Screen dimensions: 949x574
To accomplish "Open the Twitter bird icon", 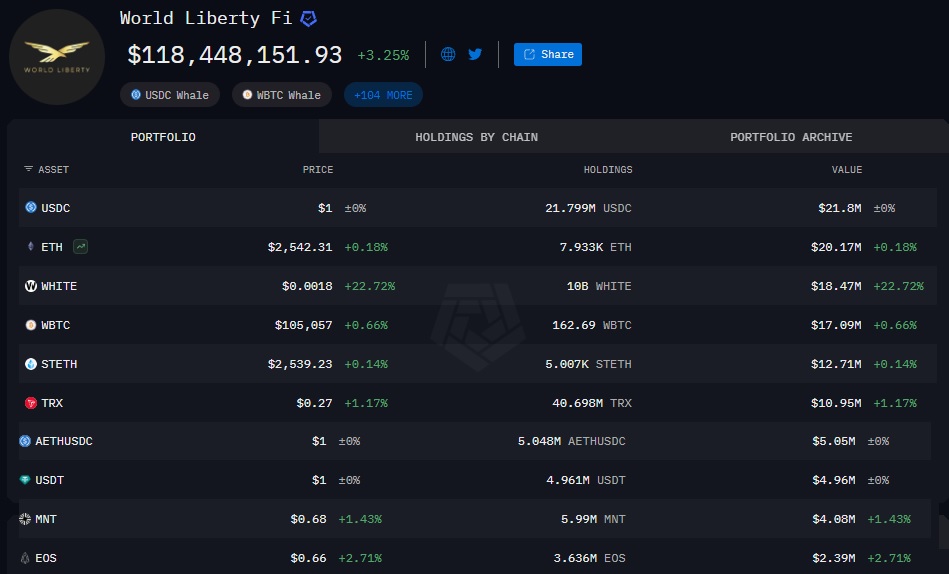I will 475,54.
